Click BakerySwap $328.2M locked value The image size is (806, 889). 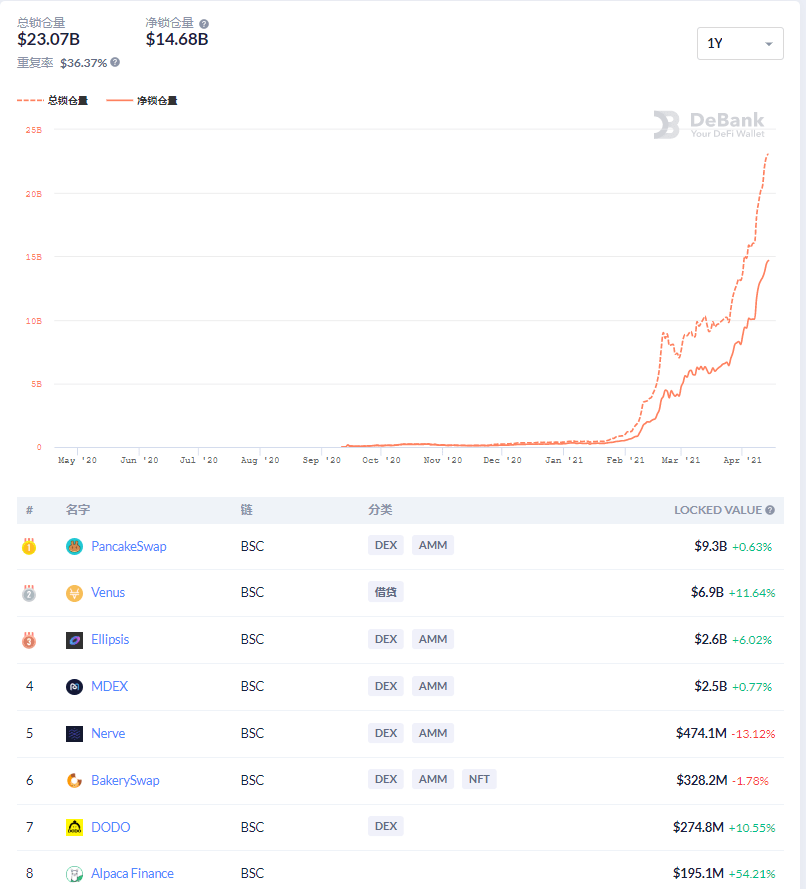pyautogui.click(x=702, y=781)
